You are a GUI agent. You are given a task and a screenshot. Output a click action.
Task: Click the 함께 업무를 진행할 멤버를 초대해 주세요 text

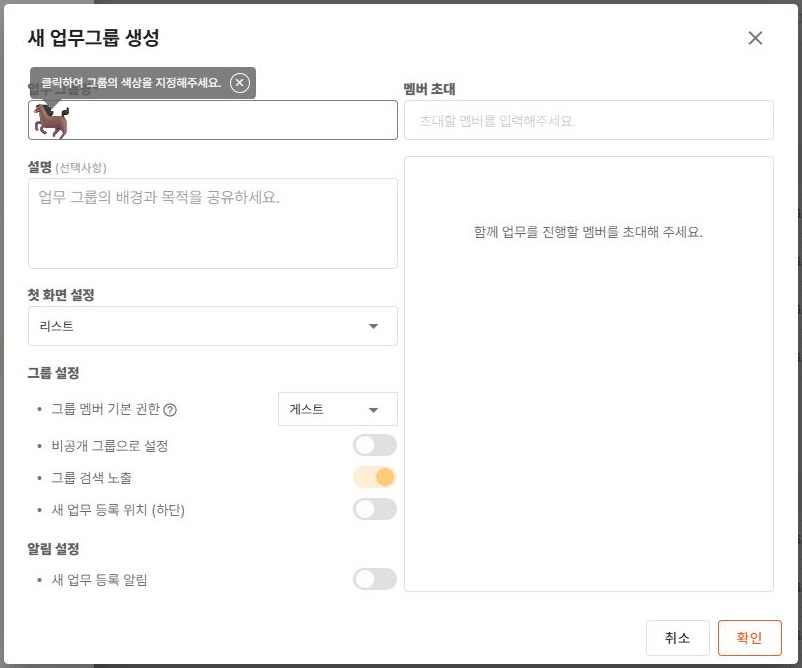pos(588,232)
